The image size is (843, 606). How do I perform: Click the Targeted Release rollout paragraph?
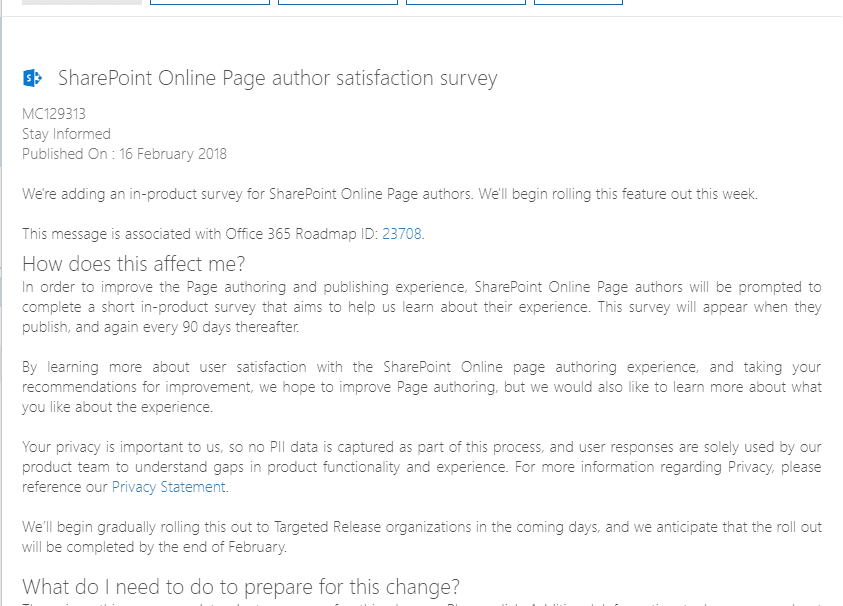[420, 538]
